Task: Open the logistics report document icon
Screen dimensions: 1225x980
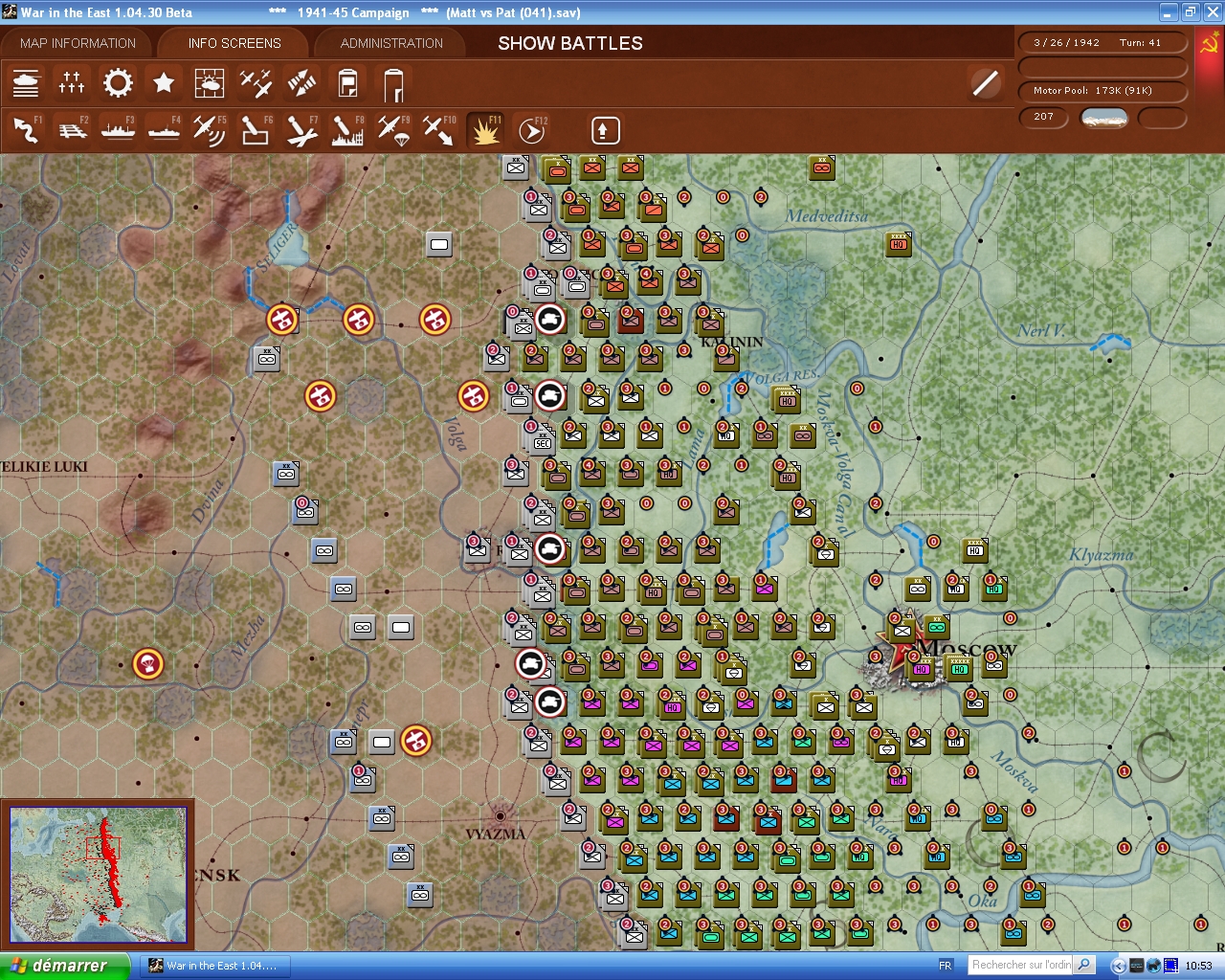Action: (347, 83)
